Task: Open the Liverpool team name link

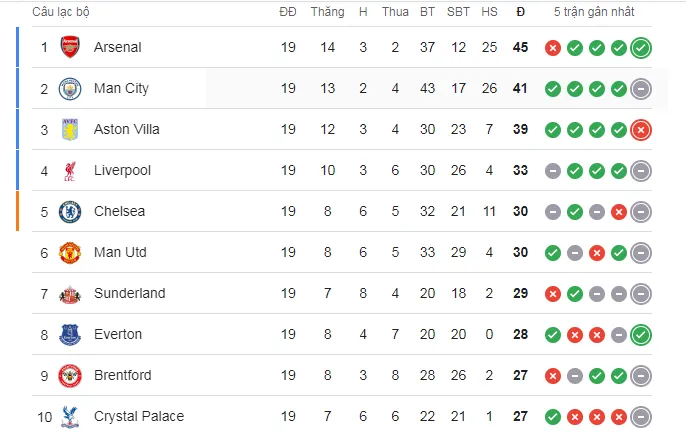Action: click(x=122, y=171)
